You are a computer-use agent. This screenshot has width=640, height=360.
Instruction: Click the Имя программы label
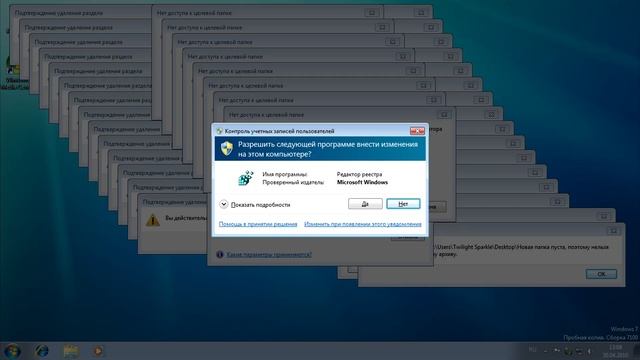(284, 174)
